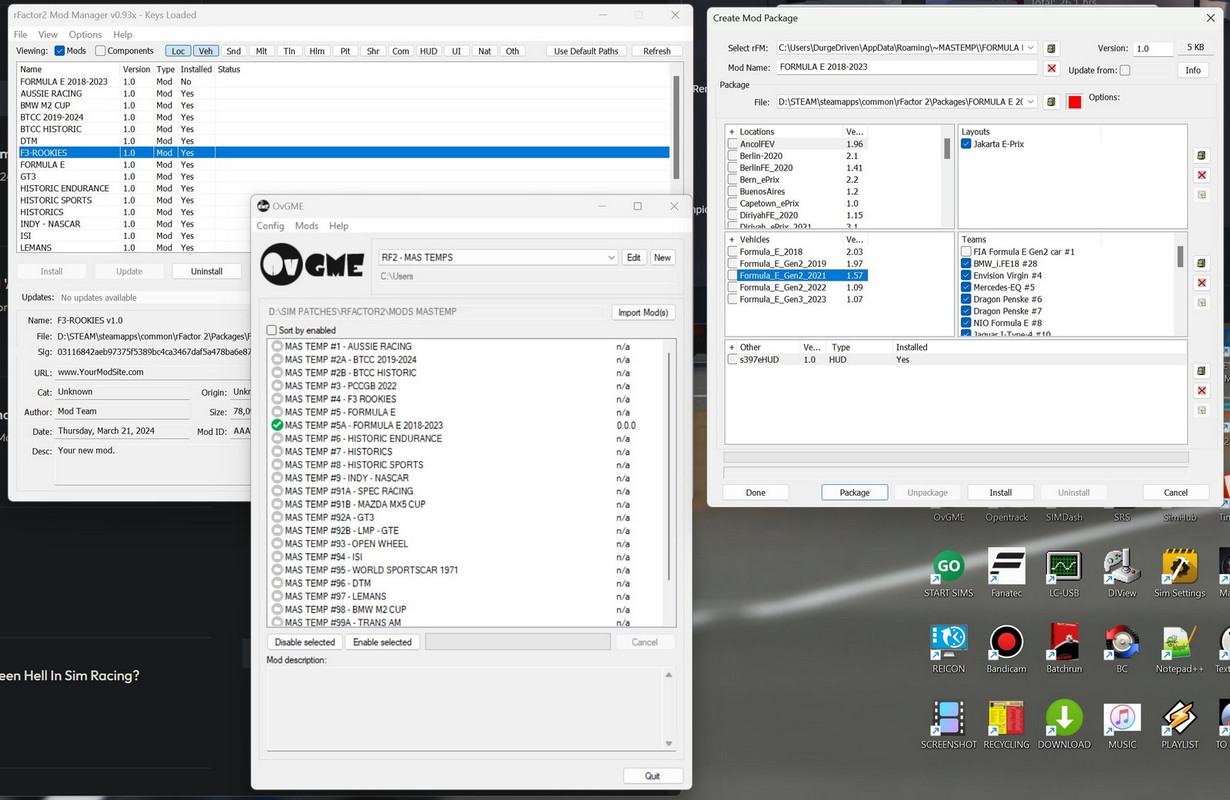Image resolution: width=1230 pixels, height=800 pixels.
Task: Toggle the Mods viewing checkbox in Mod Manager
Action: pyautogui.click(x=59, y=51)
